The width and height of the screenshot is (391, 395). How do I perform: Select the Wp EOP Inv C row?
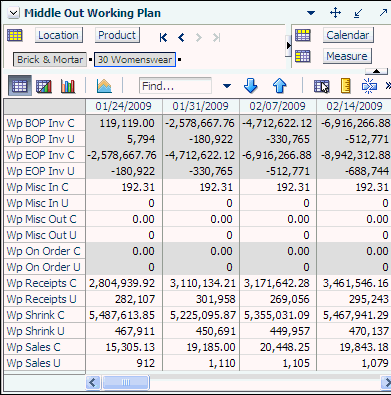click(x=45, y=155)
